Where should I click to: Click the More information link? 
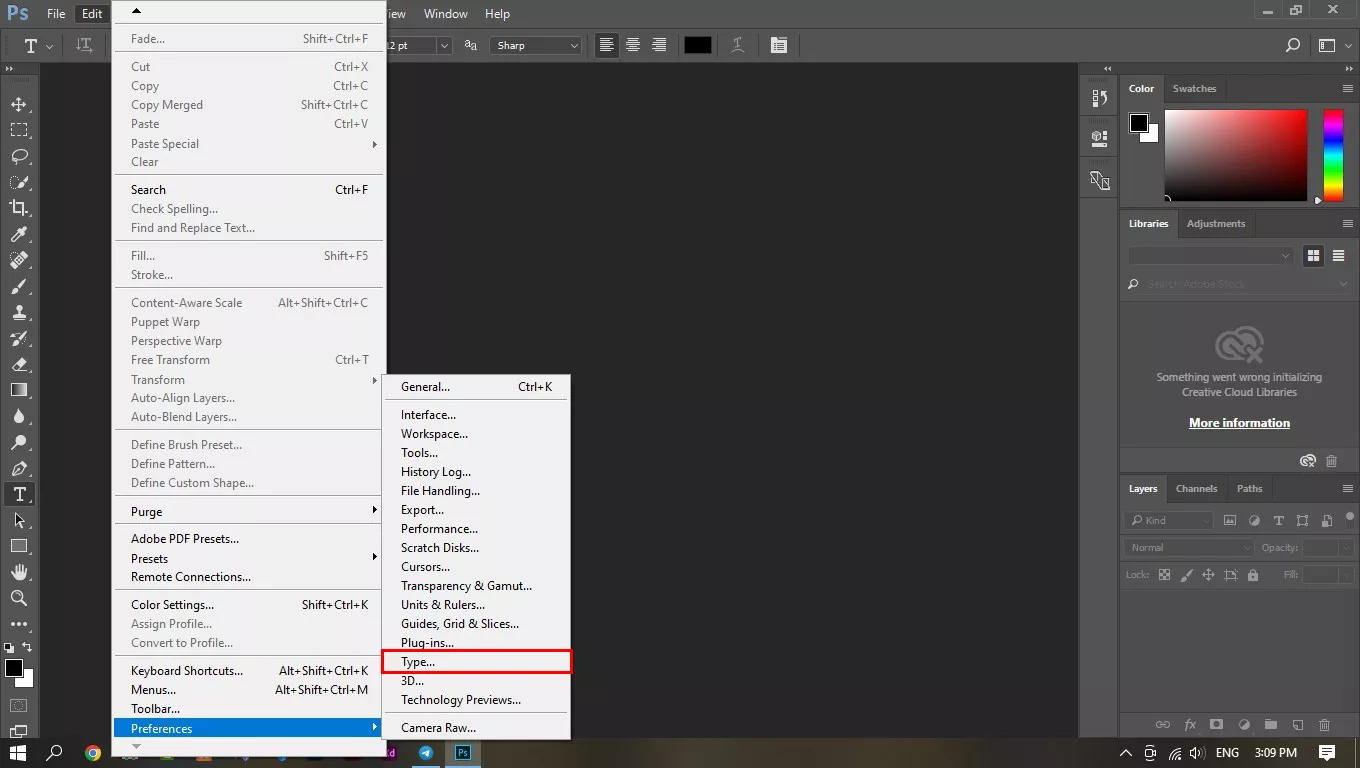click(1239, 423)
